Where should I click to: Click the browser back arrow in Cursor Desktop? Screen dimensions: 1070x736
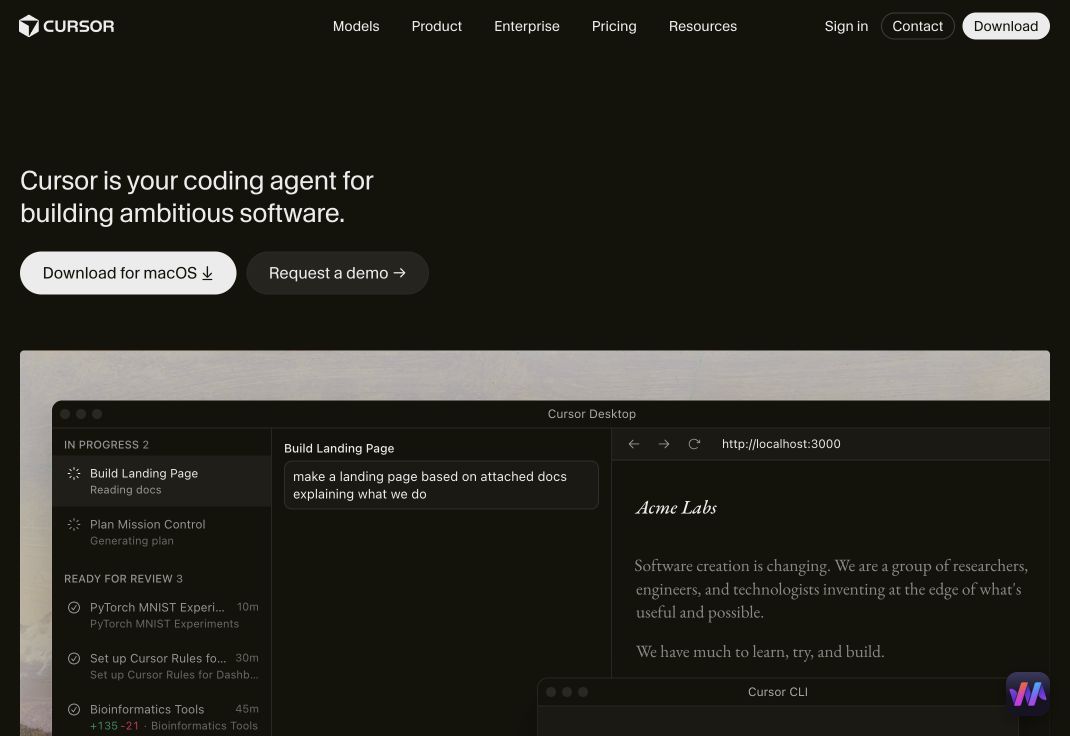point(634,444)
